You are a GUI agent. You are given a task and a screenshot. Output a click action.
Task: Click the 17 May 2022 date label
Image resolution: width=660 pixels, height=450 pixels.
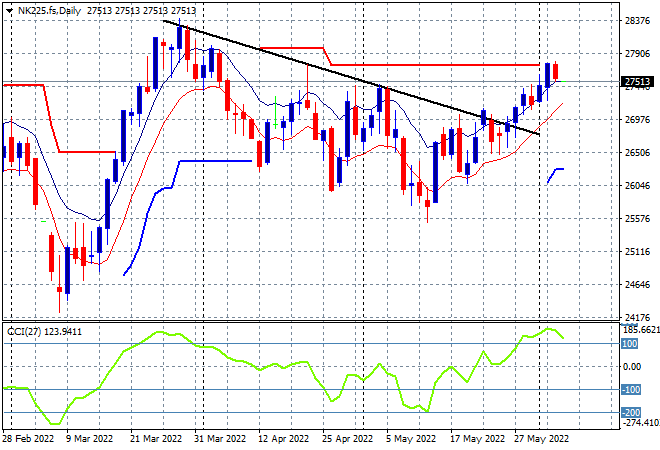coord(478,439)
